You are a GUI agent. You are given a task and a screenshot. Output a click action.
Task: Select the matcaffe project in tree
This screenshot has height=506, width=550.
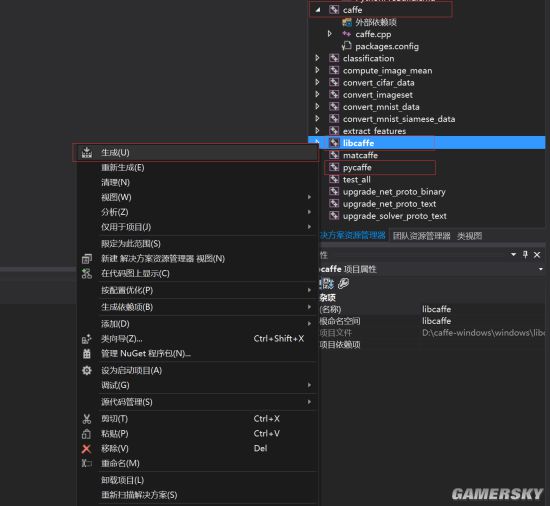coord(360,155)
